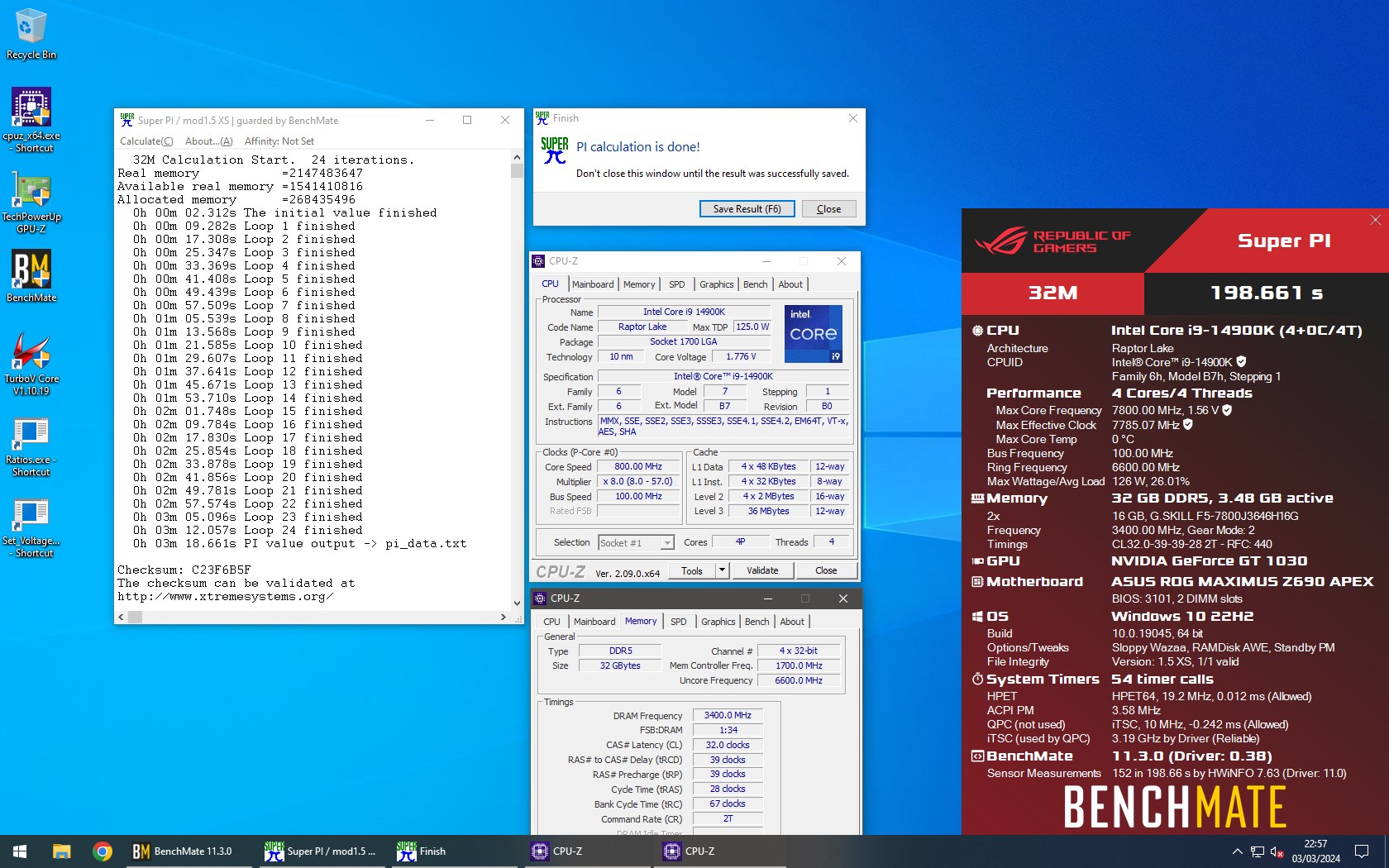Switch to SPD tab in upper CPU-Z
1389x868 pixels.
[677, 284]
